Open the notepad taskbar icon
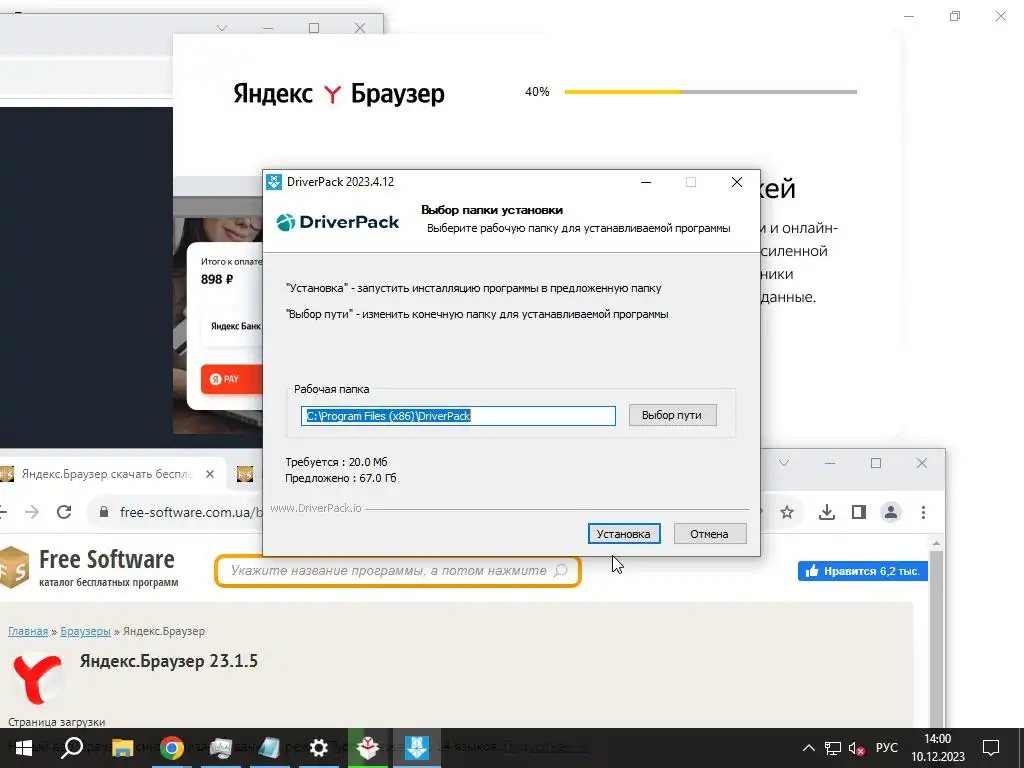 pyautogui.click(x=269, y=748)
